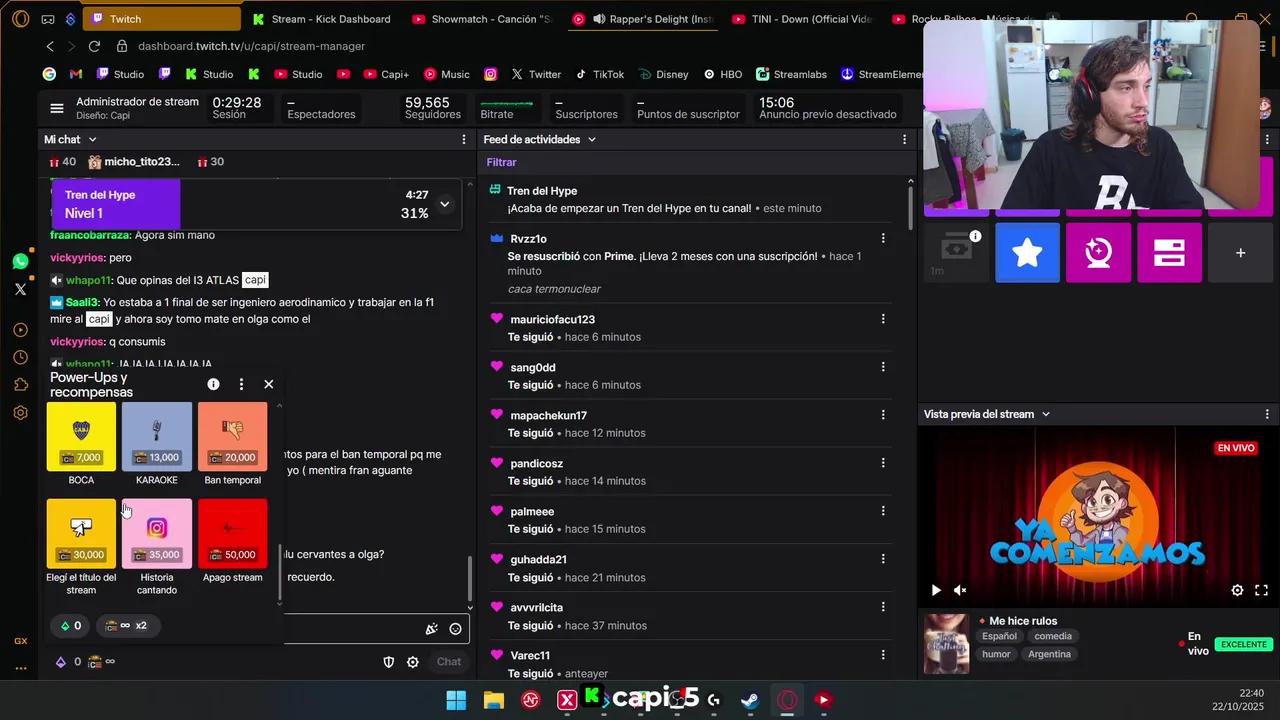This screenshot has width=1280, height=720.
Task: Open extensions cube in Opera sidebar
Action: coord(20,385)
